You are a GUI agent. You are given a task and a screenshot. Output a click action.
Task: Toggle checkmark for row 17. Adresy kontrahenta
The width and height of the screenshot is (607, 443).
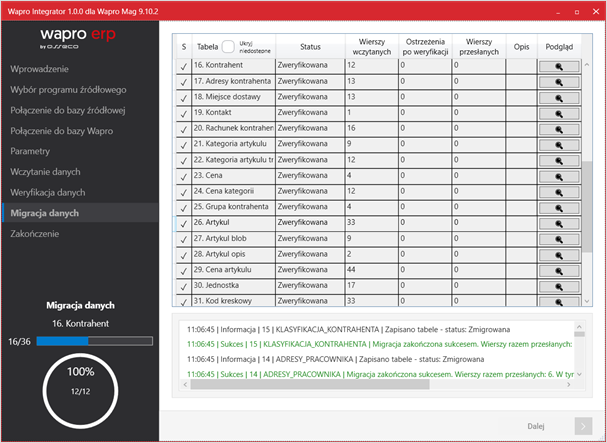[x=183, y=82]
